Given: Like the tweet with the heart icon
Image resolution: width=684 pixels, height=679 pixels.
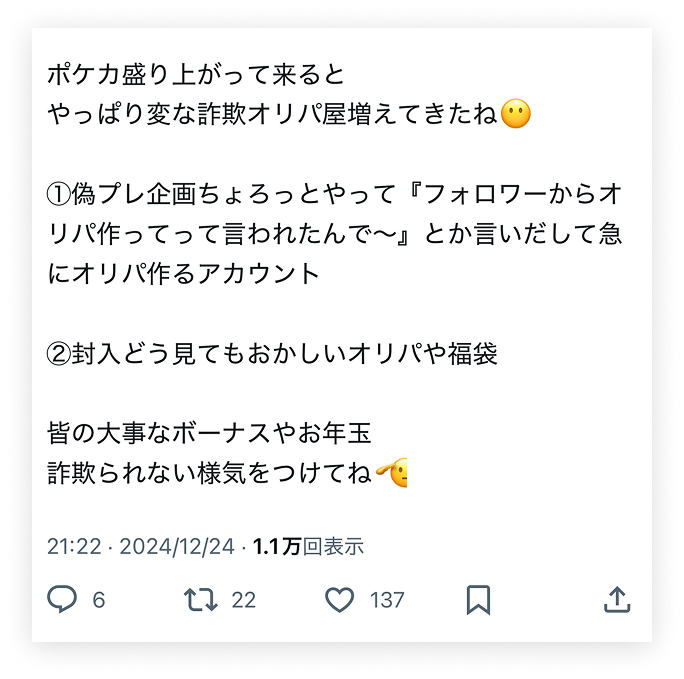Looking at the screenshot, I should pos(339,600).
